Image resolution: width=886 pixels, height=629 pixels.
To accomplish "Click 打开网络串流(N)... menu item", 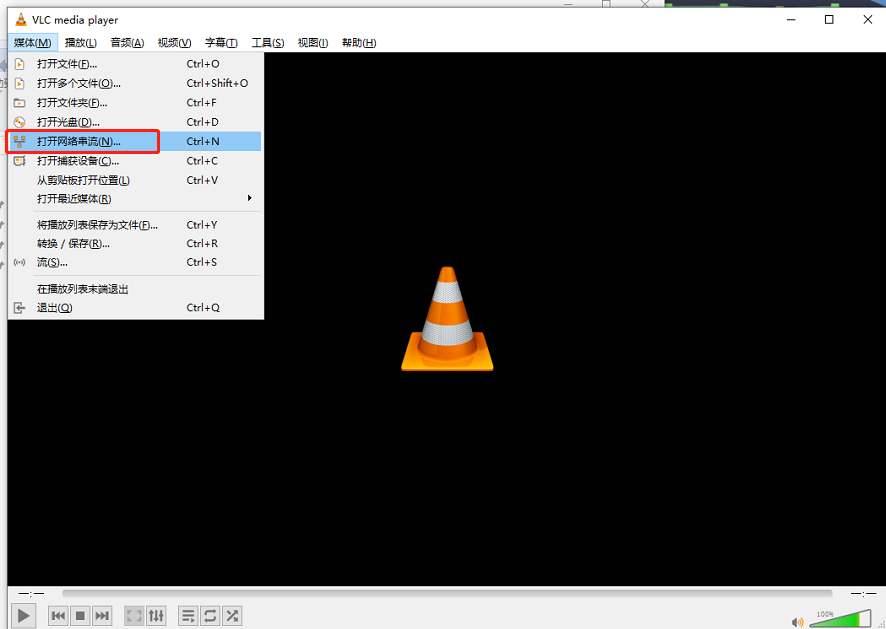I will coord(136,141).
